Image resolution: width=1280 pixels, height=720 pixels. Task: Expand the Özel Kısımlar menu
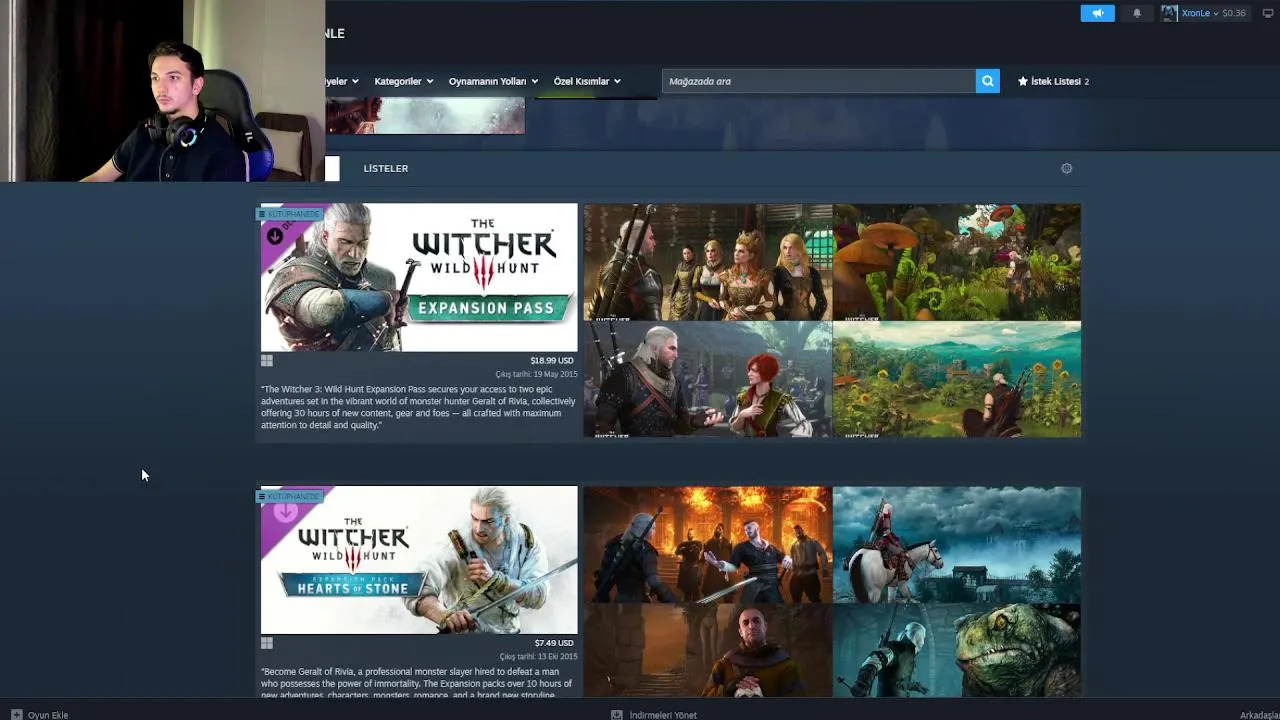[587, 81]
